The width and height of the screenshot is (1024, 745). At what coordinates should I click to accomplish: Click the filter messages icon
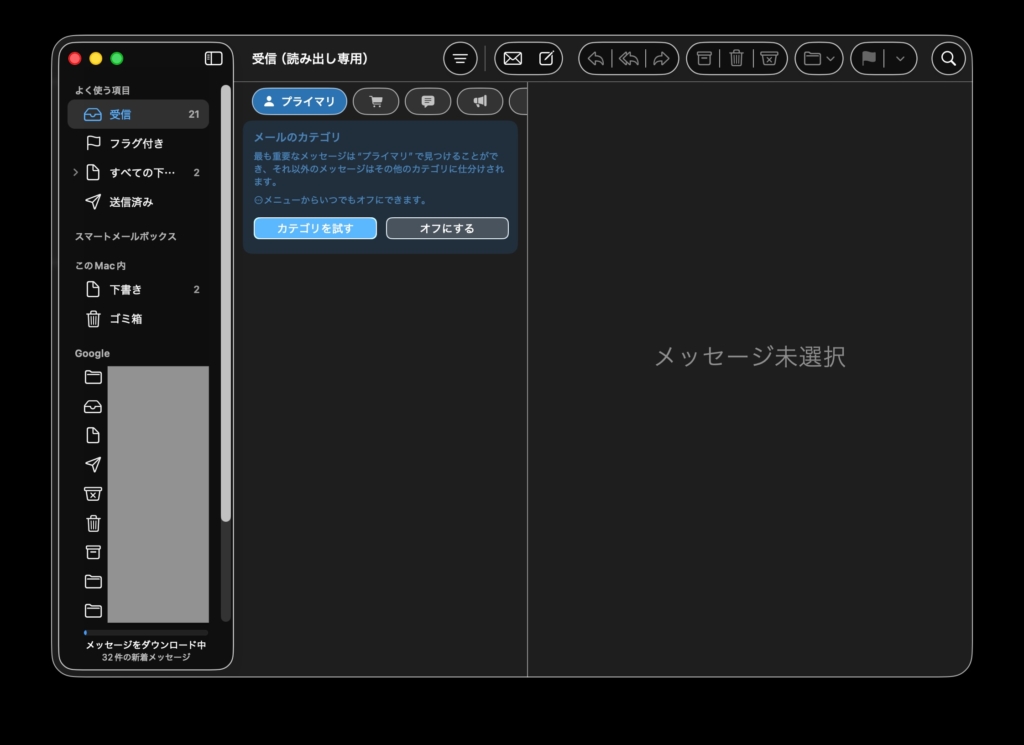(460, 58)
